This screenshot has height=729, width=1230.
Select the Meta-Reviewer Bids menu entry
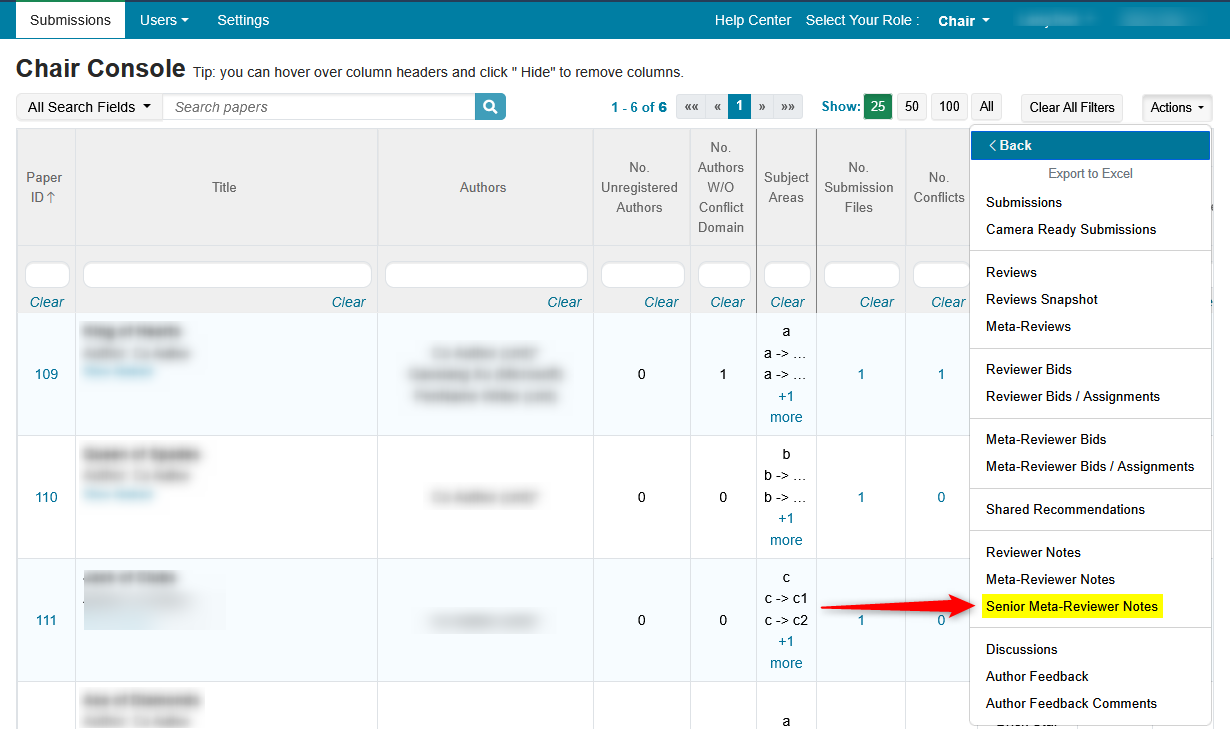tap(1046, 439)
